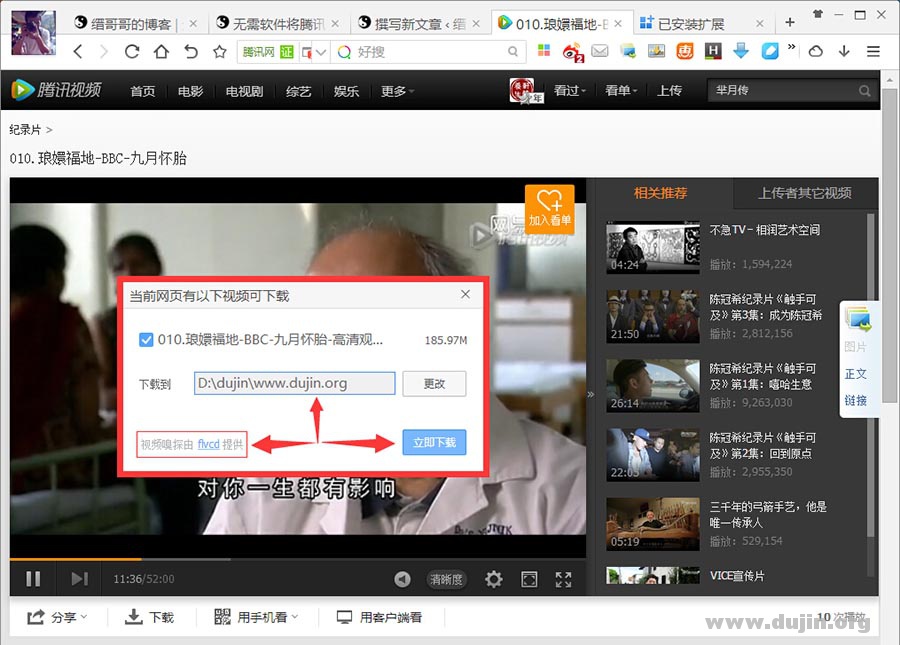The width and height of the screenshot is (900, 645).
Task: Pause the video playback
Action: tap(33, 579)
